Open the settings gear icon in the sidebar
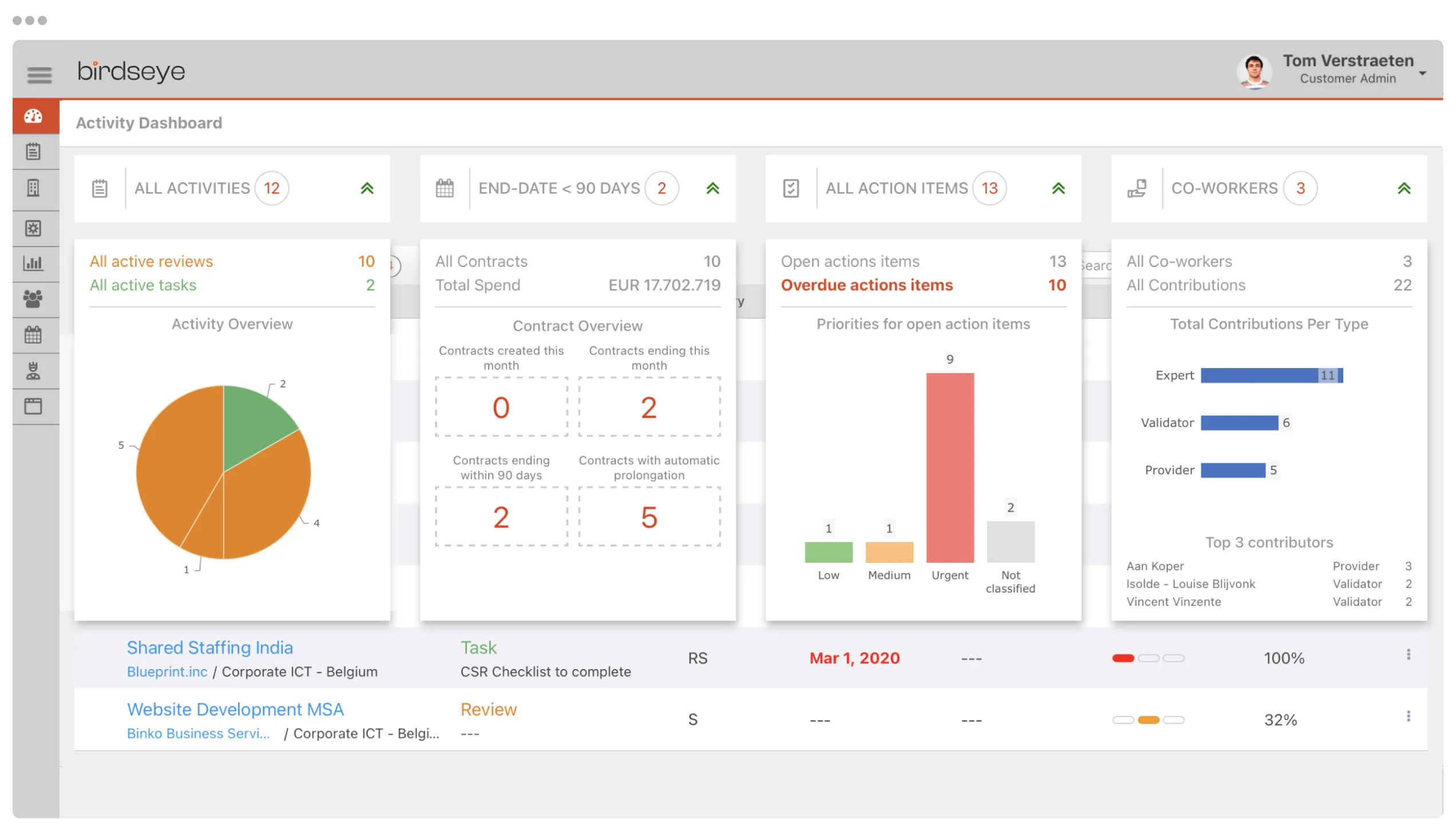This screenshot has width=1456, height=831. point(33,228)
